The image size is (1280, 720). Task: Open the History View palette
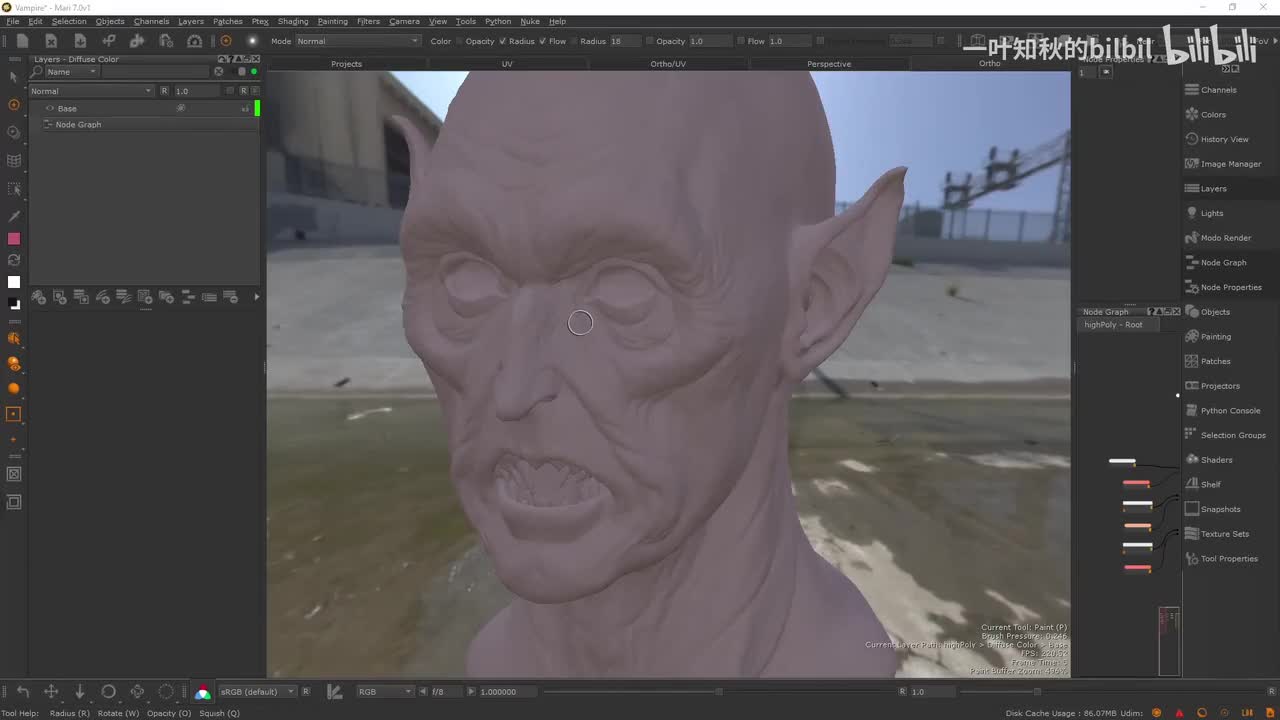1224,139
